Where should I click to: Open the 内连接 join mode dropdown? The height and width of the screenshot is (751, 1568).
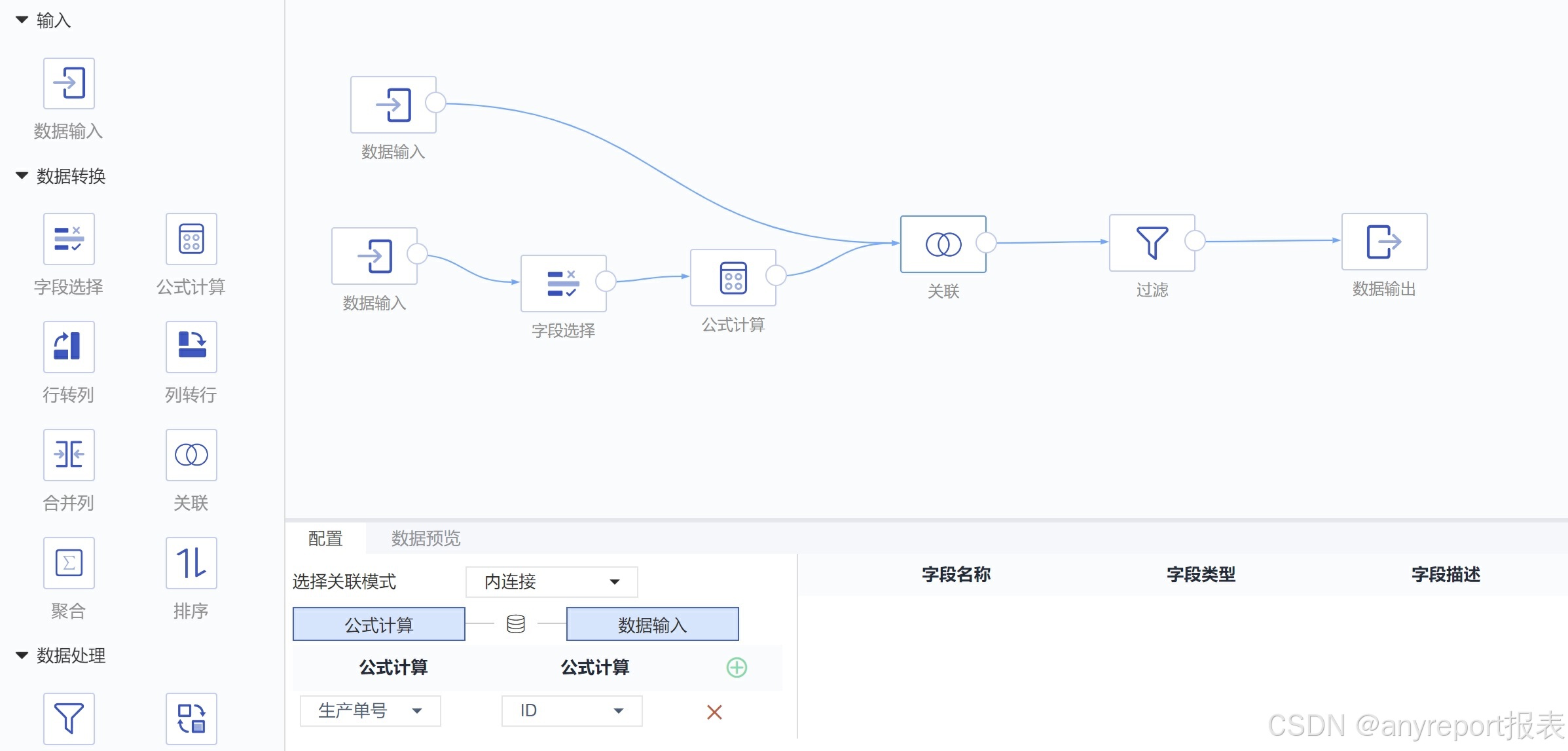pos(551,581)
